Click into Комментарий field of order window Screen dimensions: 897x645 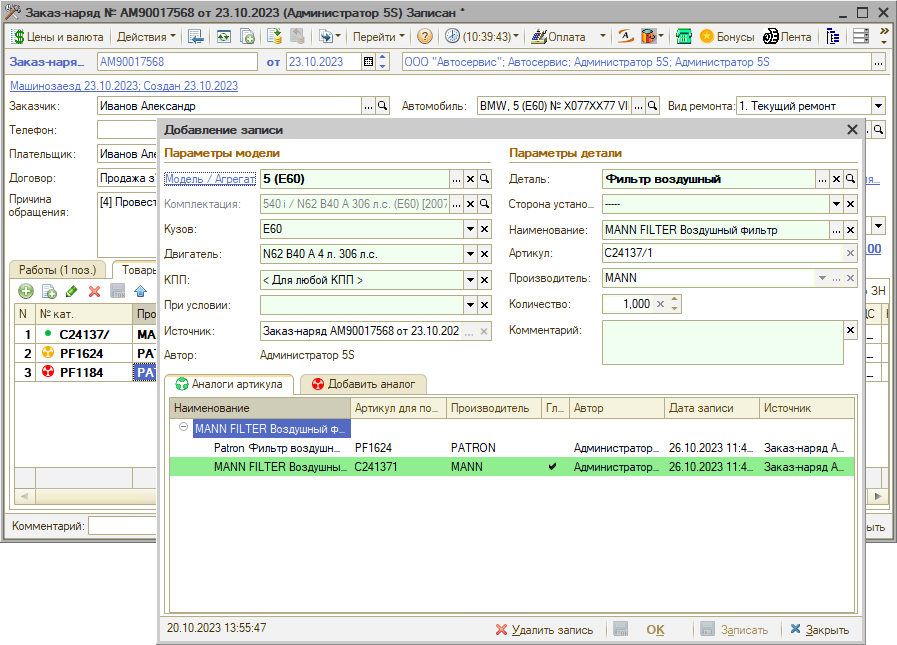point(122,526)
